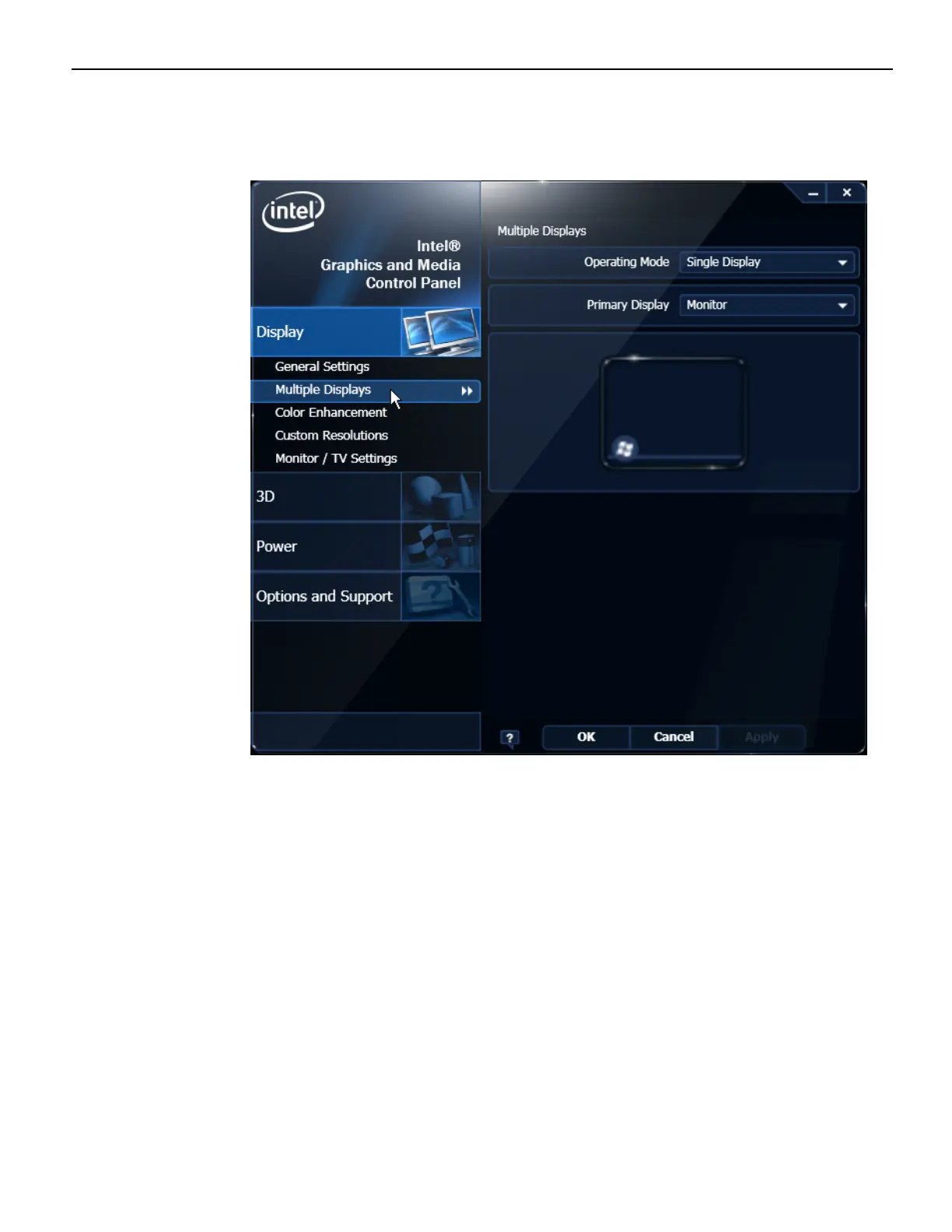The width and height of the screenshot is (952, 1232).
Task: Click the double arrow on Multiple Displays
Action: (467, 391)
